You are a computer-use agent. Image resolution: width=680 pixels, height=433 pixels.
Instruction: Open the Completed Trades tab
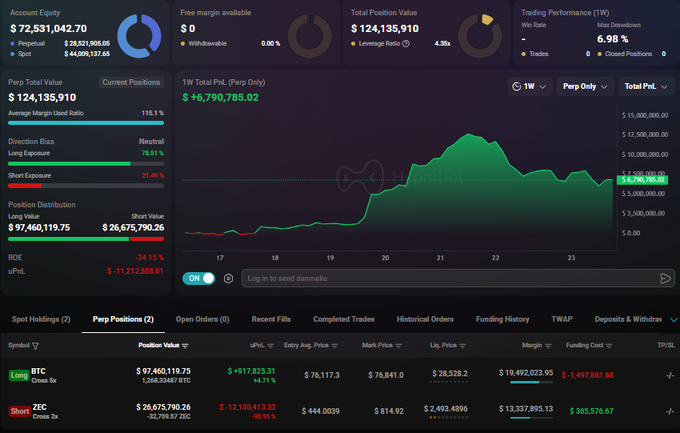coord(344,319)
